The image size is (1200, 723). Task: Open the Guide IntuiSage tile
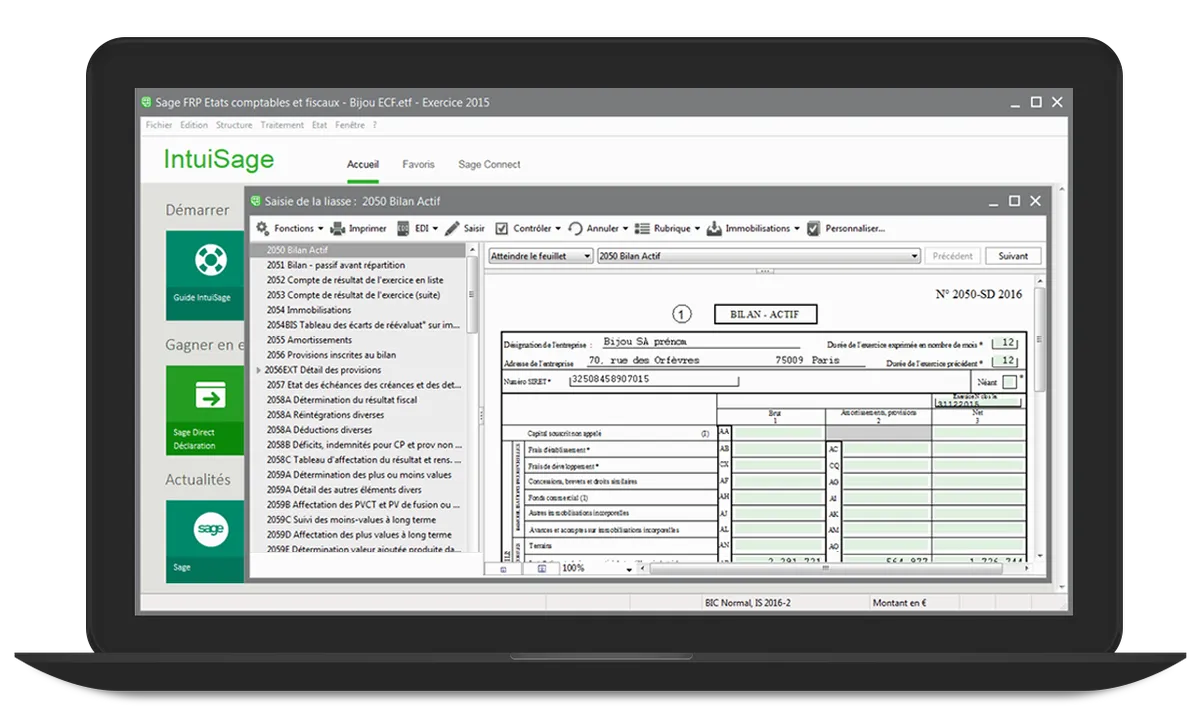(x=205, y=275)
